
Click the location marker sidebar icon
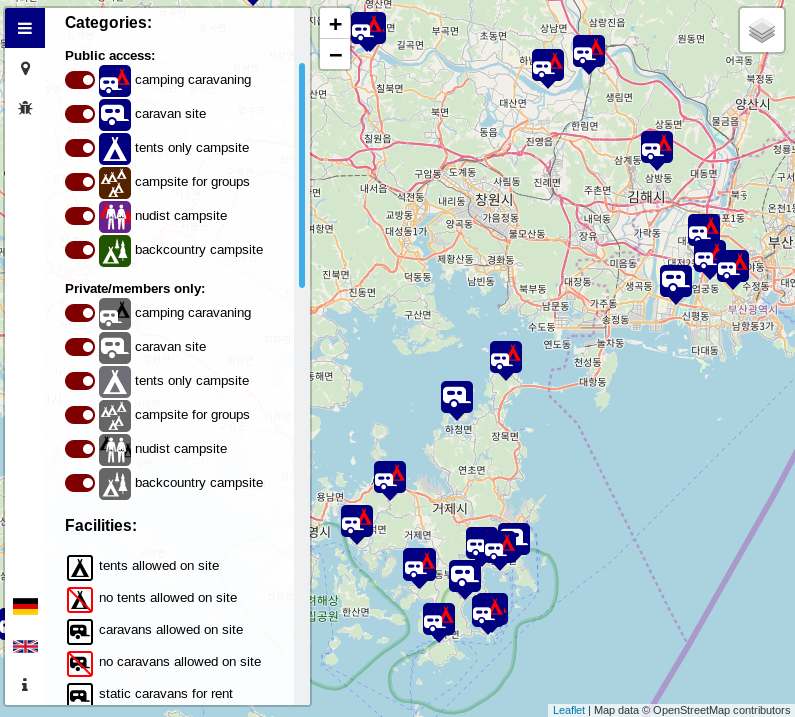(25, 69)
